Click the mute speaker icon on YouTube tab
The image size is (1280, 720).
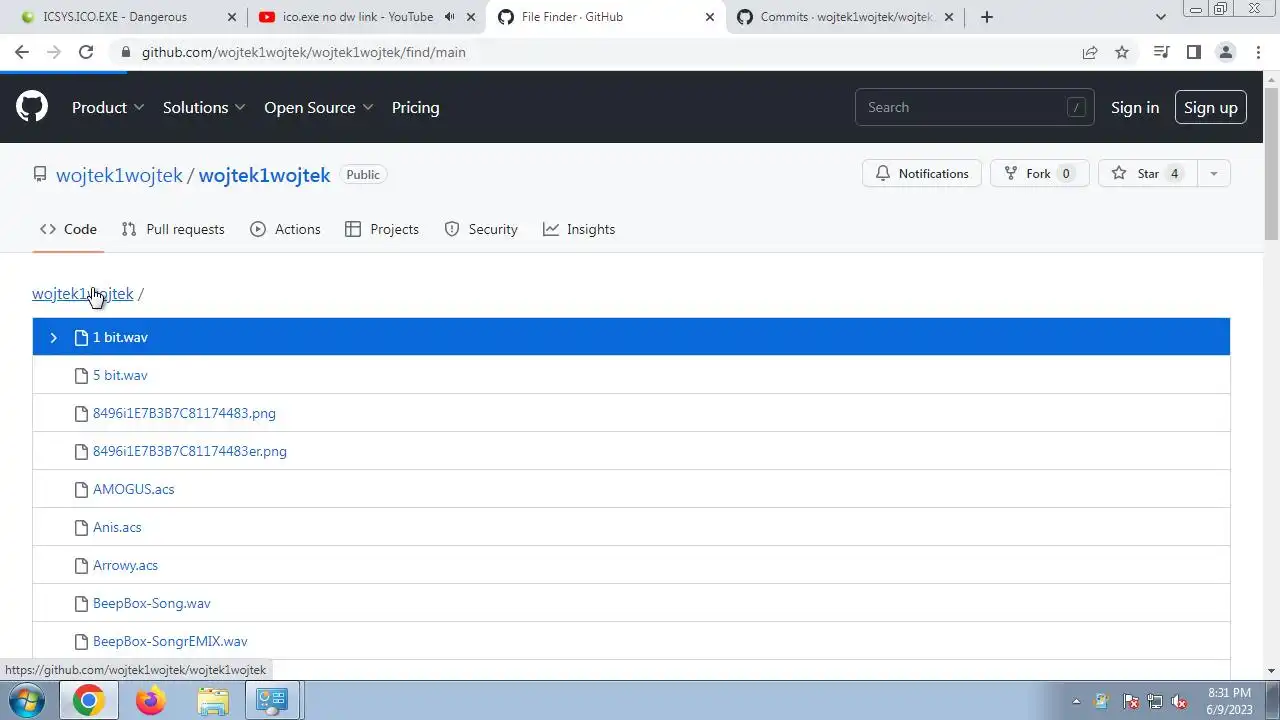click(449, 17)
